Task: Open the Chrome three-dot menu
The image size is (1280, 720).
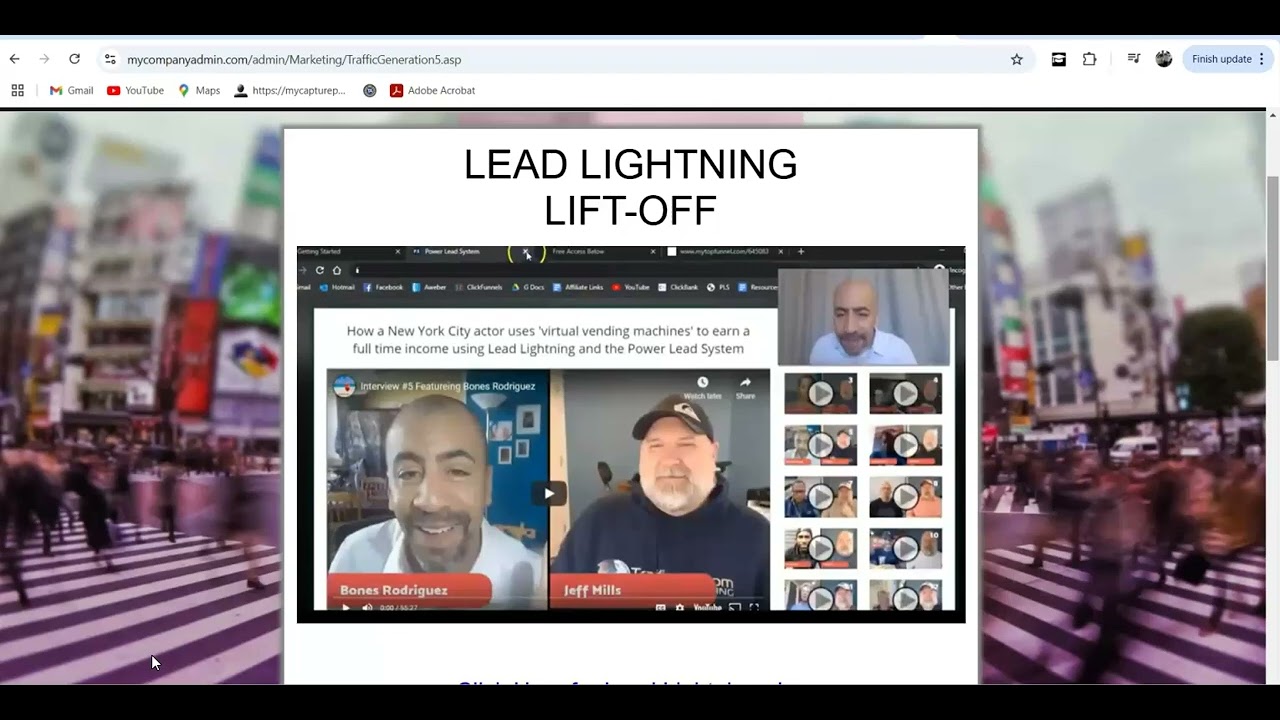Action: [x=1262, y=59]
